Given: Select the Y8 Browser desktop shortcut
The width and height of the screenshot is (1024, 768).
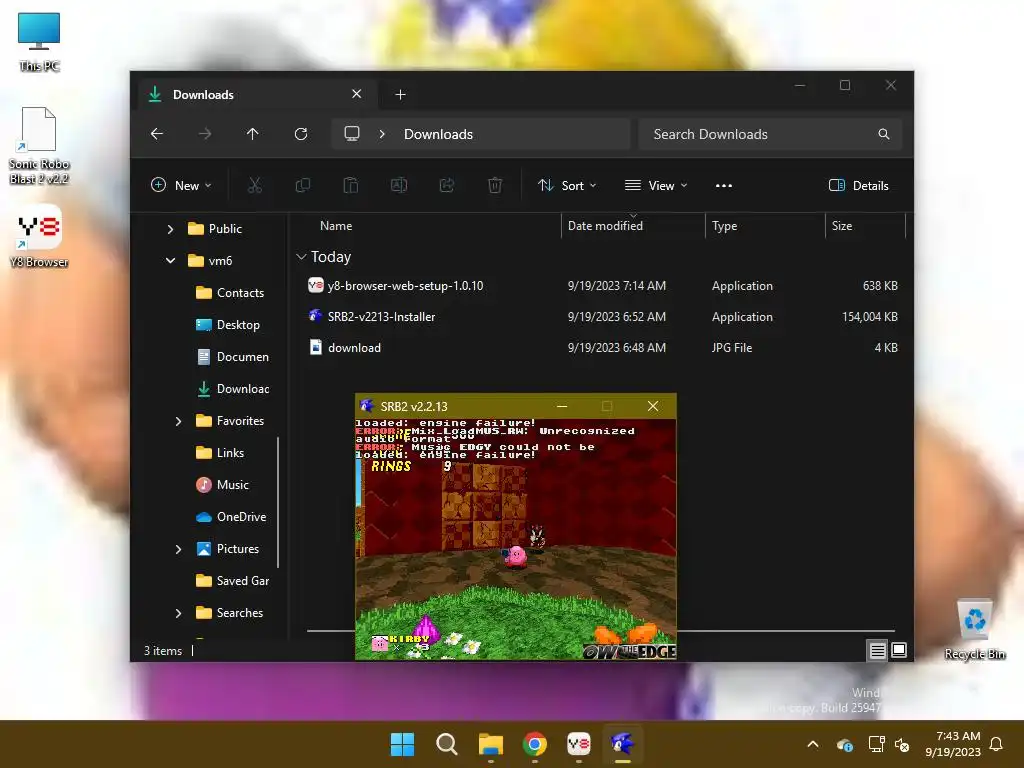Looking at the screenshot, I should coord(39,236).
